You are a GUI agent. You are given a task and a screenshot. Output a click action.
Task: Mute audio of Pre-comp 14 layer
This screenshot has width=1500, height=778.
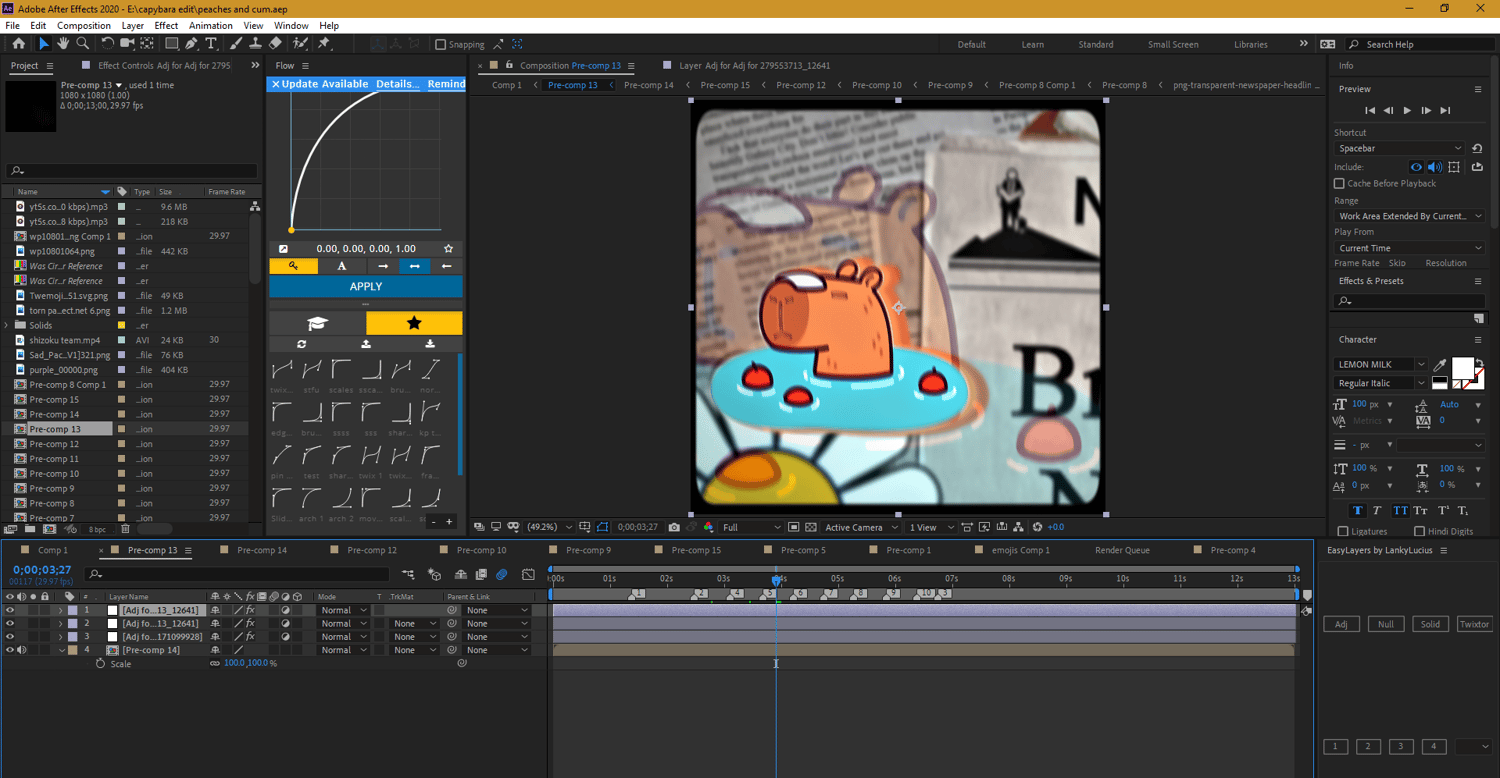click(x=21, y=650)
